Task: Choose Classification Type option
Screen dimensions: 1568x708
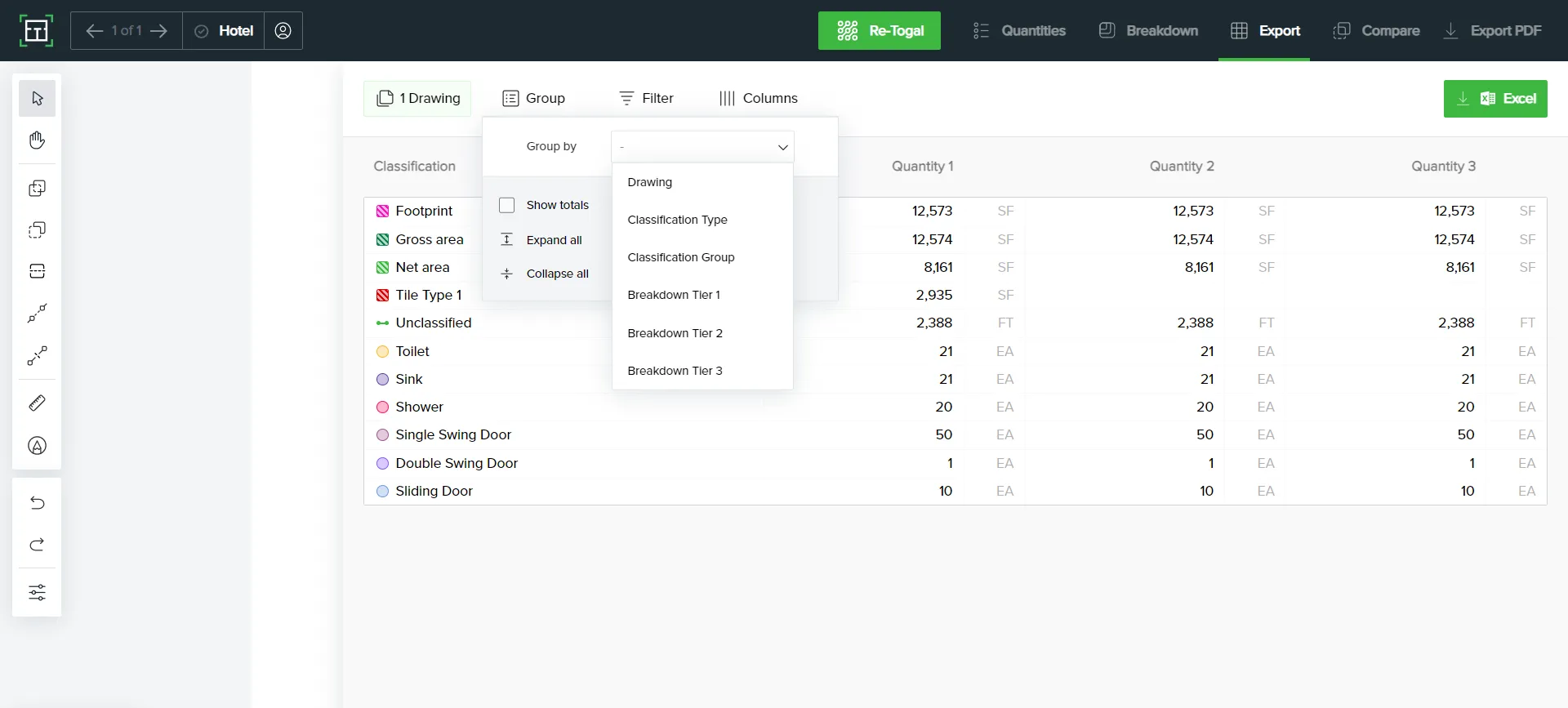Action: pyautogui.click(x=702, y=220)
